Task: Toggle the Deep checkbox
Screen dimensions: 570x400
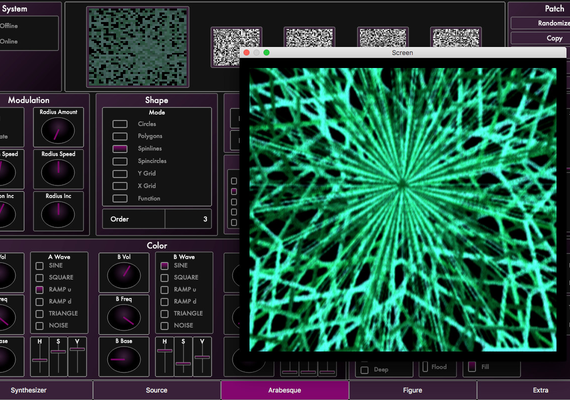Action: (364, 370)
